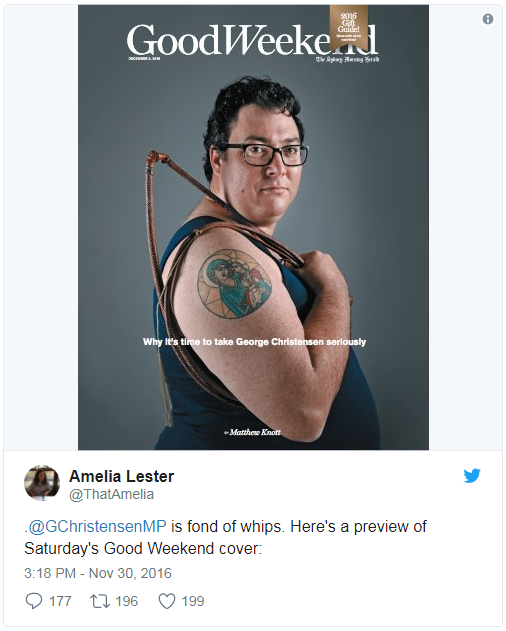Click the 2016 Gift Guide gold badge
This screenshot has height=631, width=506.
[x=349, y=27]
